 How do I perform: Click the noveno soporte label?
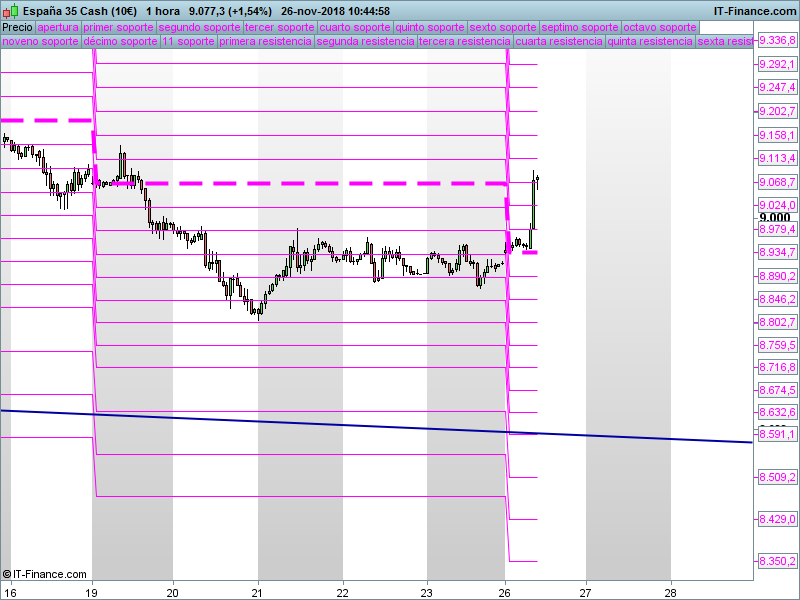tap(41, 41)
